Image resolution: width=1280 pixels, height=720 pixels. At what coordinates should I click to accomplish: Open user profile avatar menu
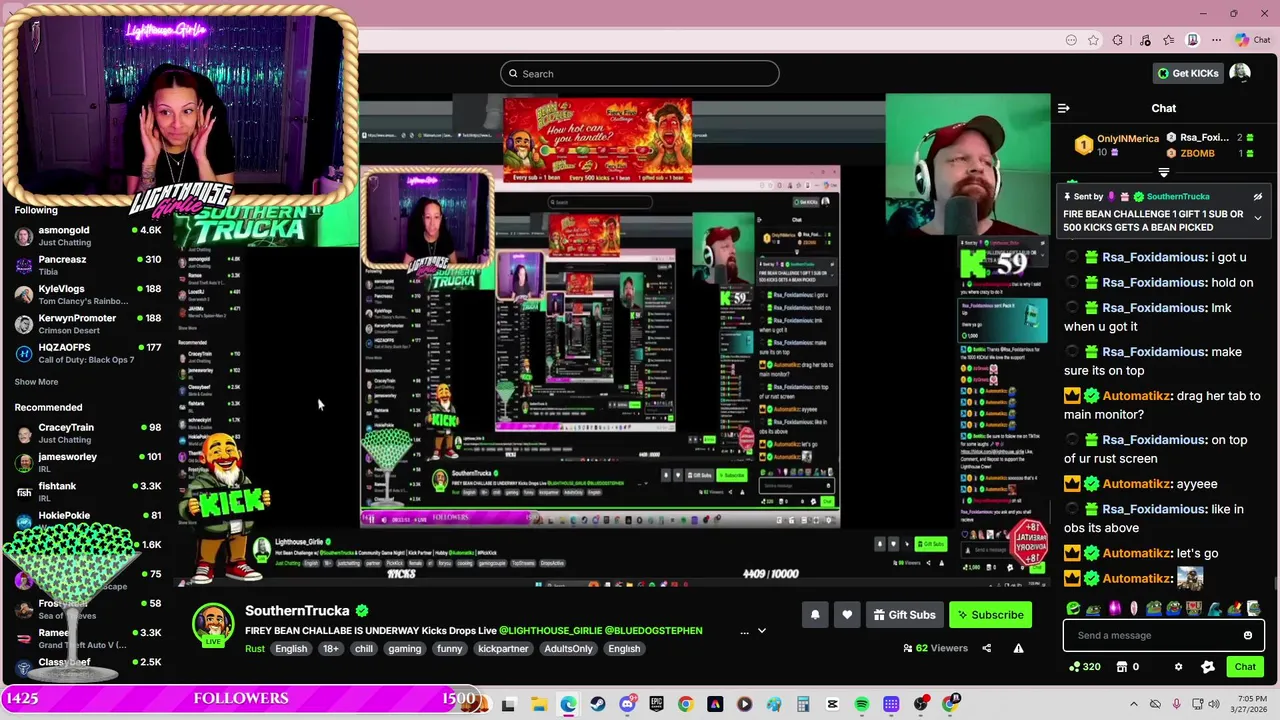tap(1240, 73)
